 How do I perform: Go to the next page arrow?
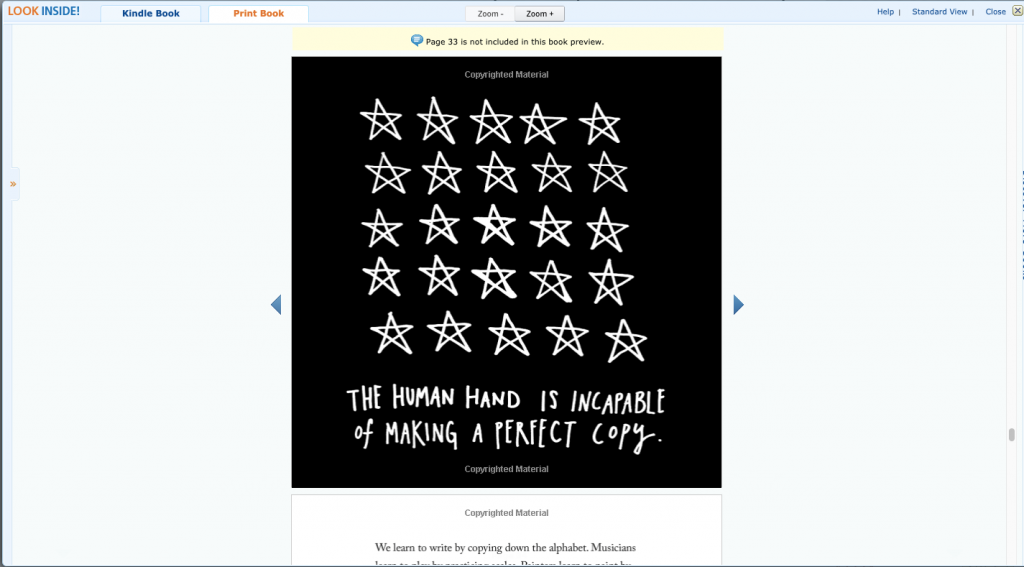tap(739, 305)
